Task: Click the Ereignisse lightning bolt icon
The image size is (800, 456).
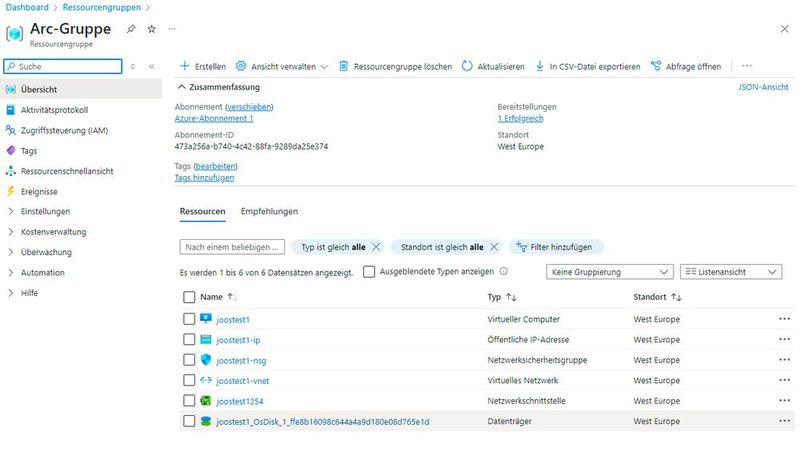Action: [x=10, y=191]
